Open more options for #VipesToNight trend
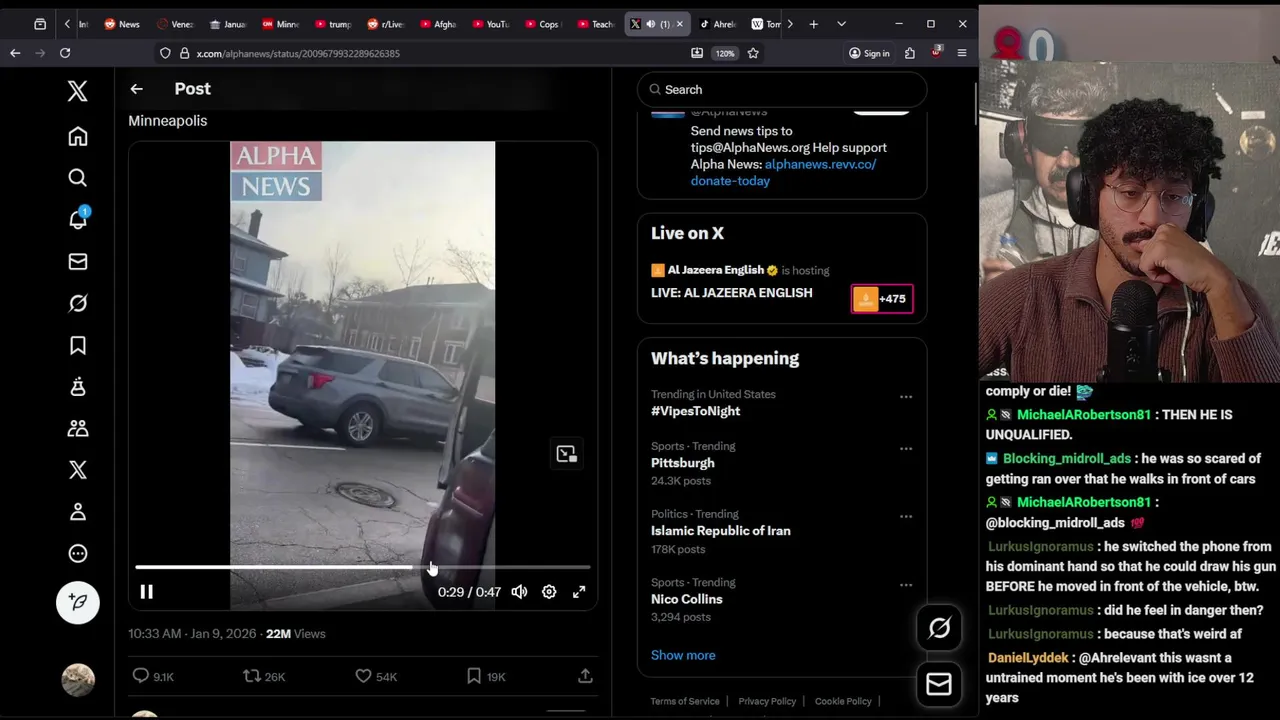This screenshot has height=720, width=1280. (x=906, y=397)
